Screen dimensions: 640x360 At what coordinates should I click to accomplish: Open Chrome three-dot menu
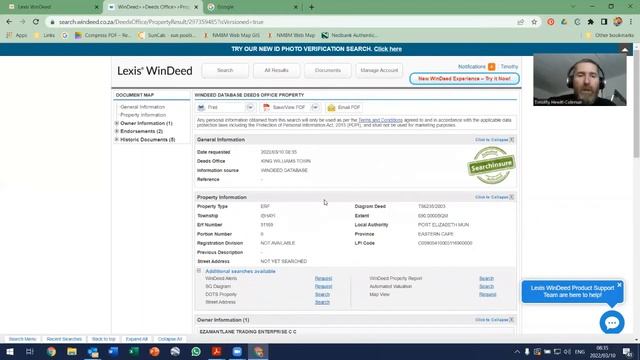click(631, 22)
